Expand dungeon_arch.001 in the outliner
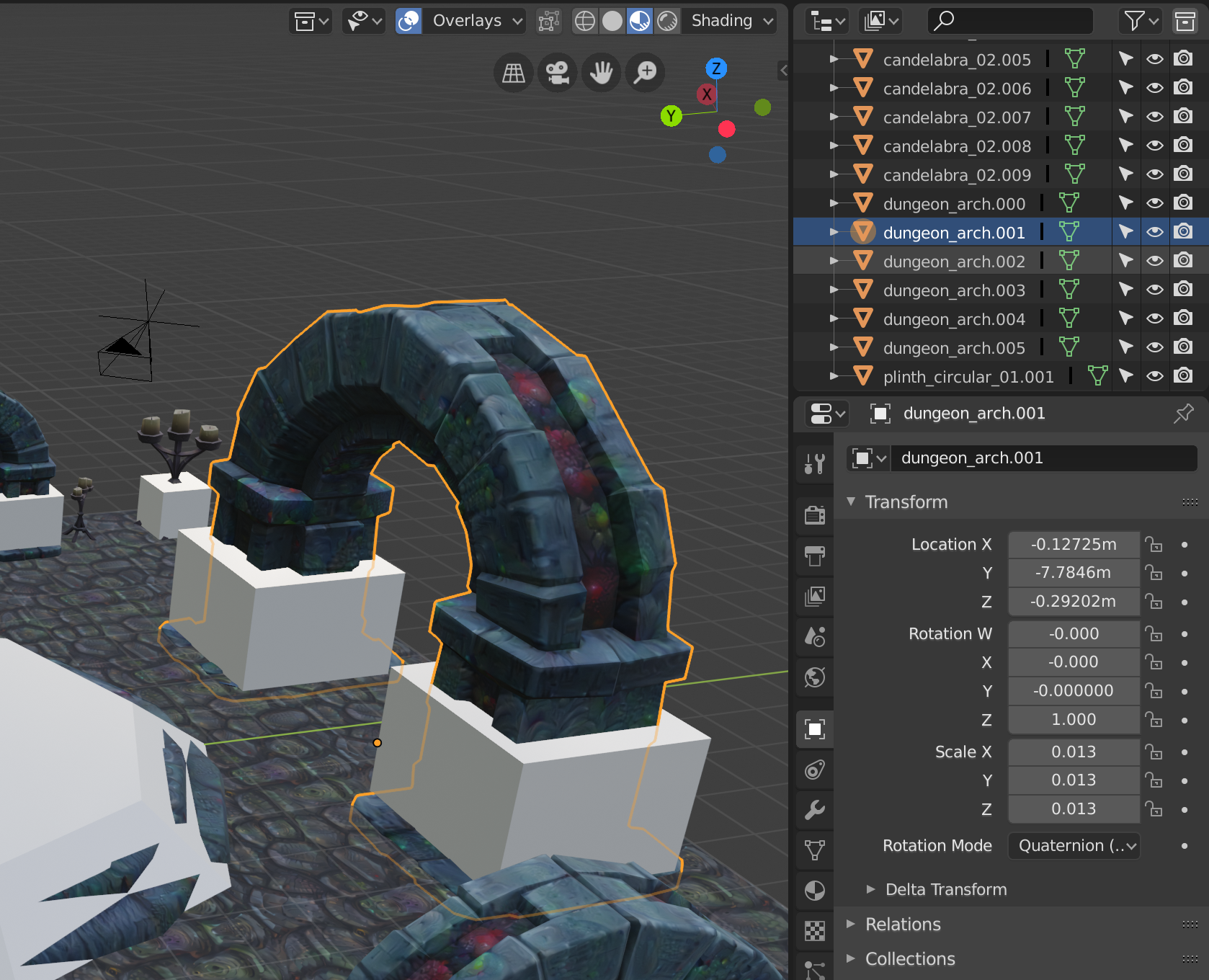This screenshot has width=1209, height=980. click(833, 232)
